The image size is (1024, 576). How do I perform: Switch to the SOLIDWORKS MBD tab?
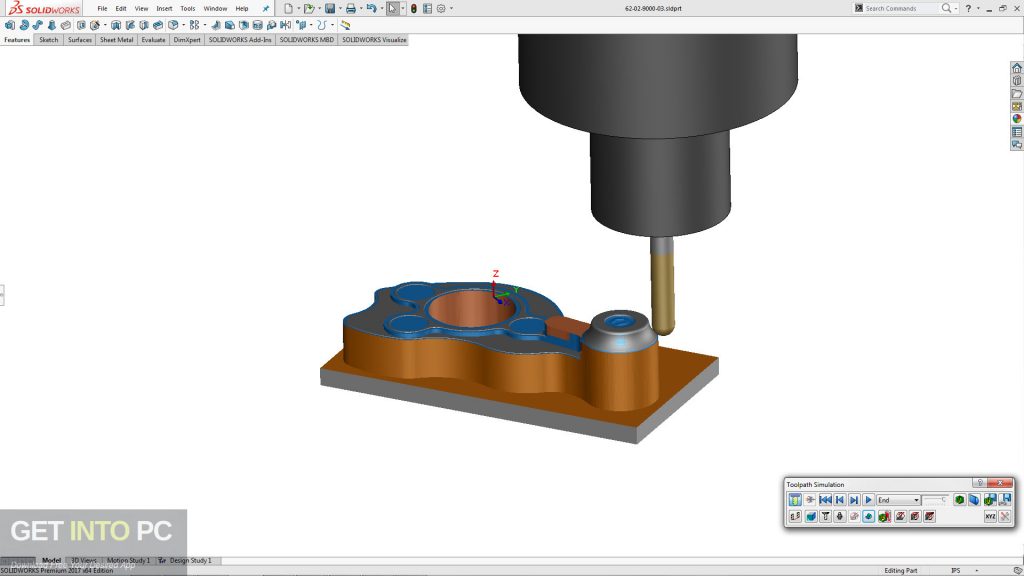[306, 40]
